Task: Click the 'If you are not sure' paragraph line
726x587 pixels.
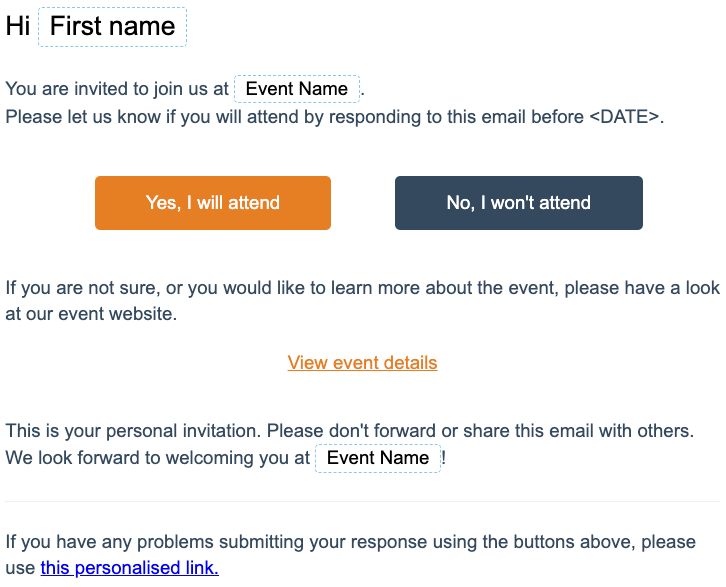Action: click(363, 288)
